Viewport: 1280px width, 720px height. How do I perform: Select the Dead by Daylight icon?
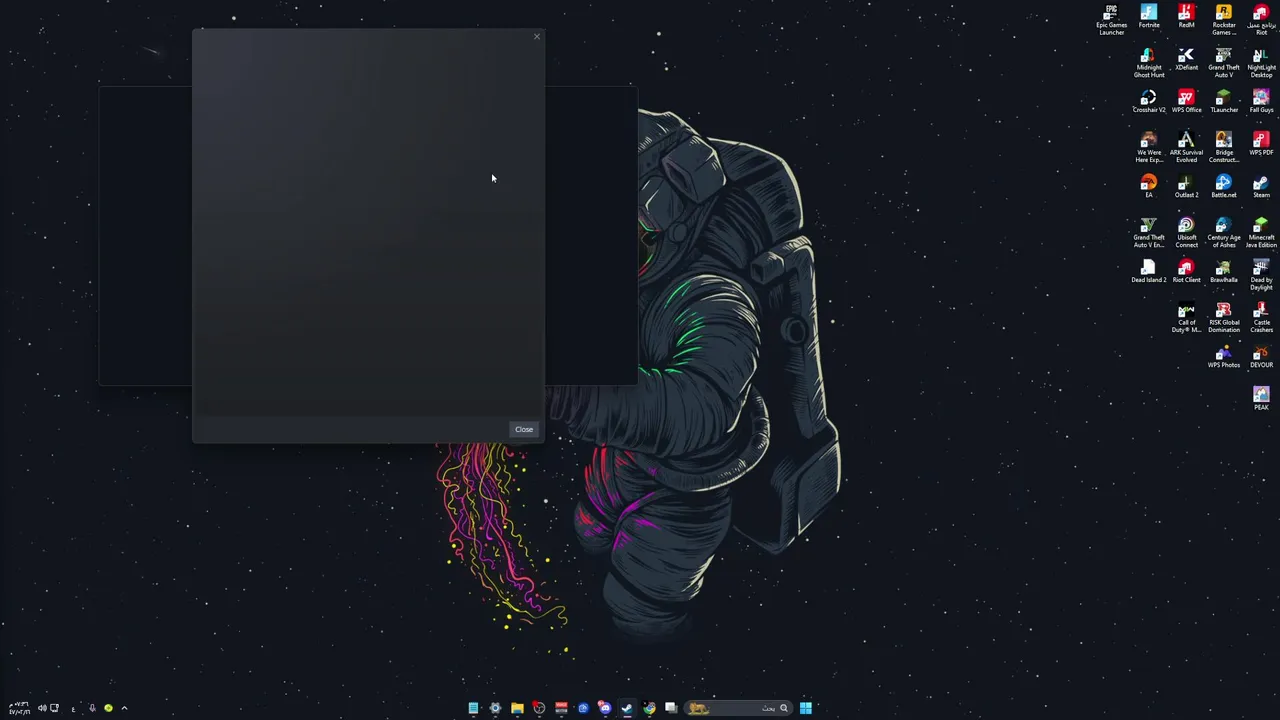click(1261, 275)
